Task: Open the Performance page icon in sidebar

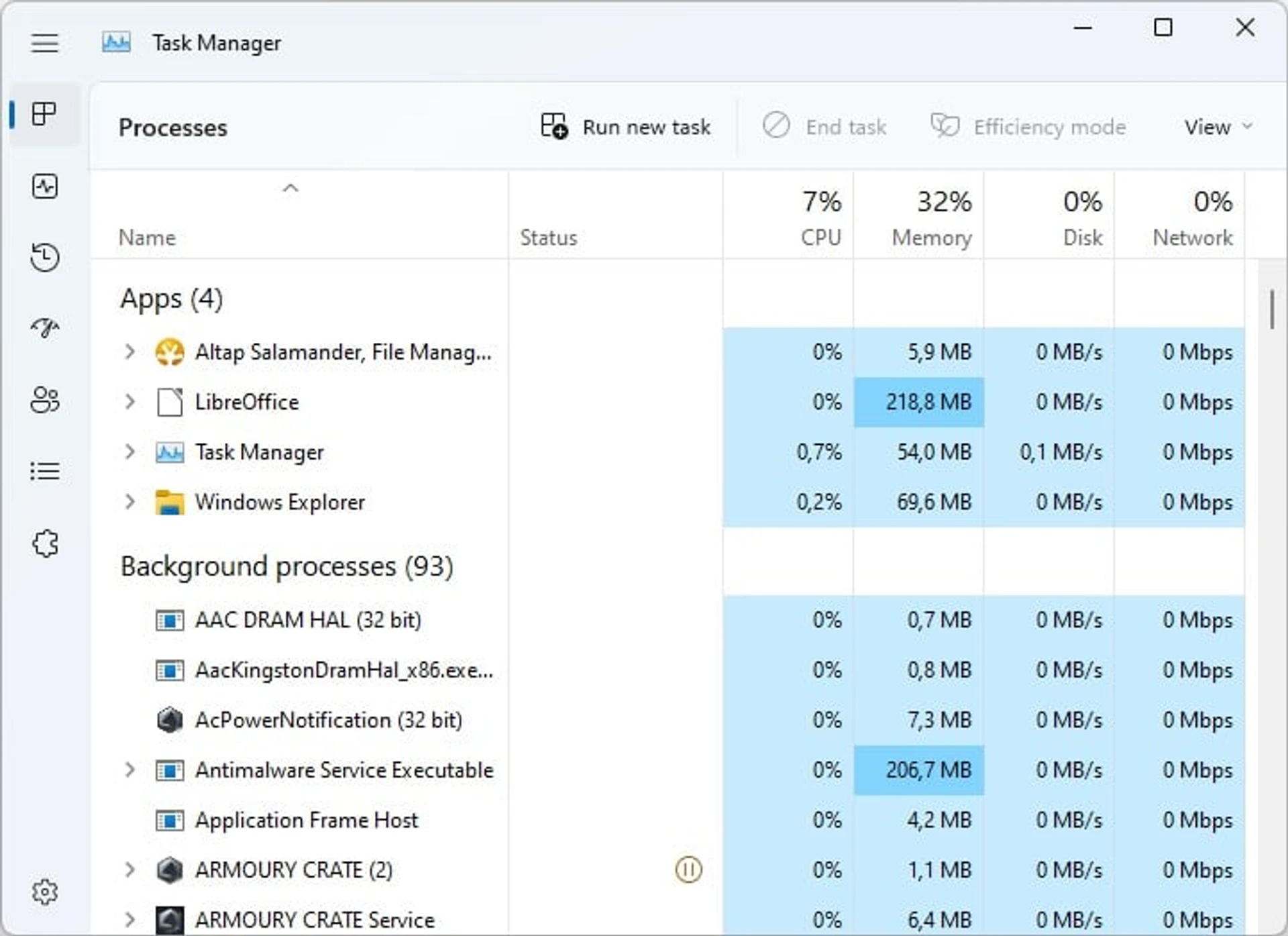Action: click(x=44, y=186)
